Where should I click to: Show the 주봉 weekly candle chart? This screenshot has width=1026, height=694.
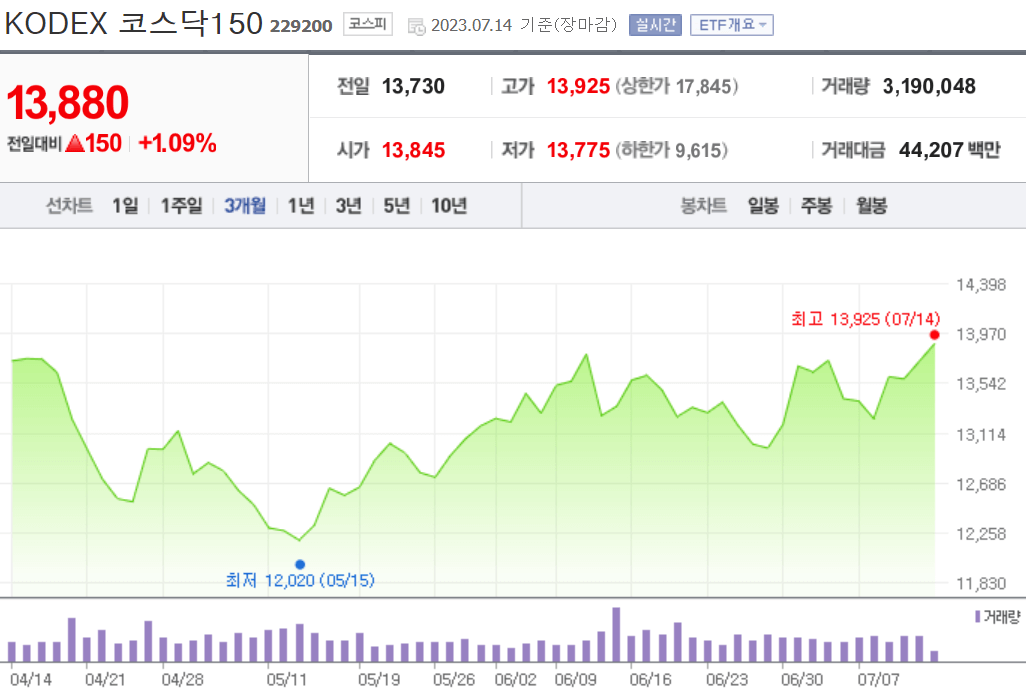817,206
